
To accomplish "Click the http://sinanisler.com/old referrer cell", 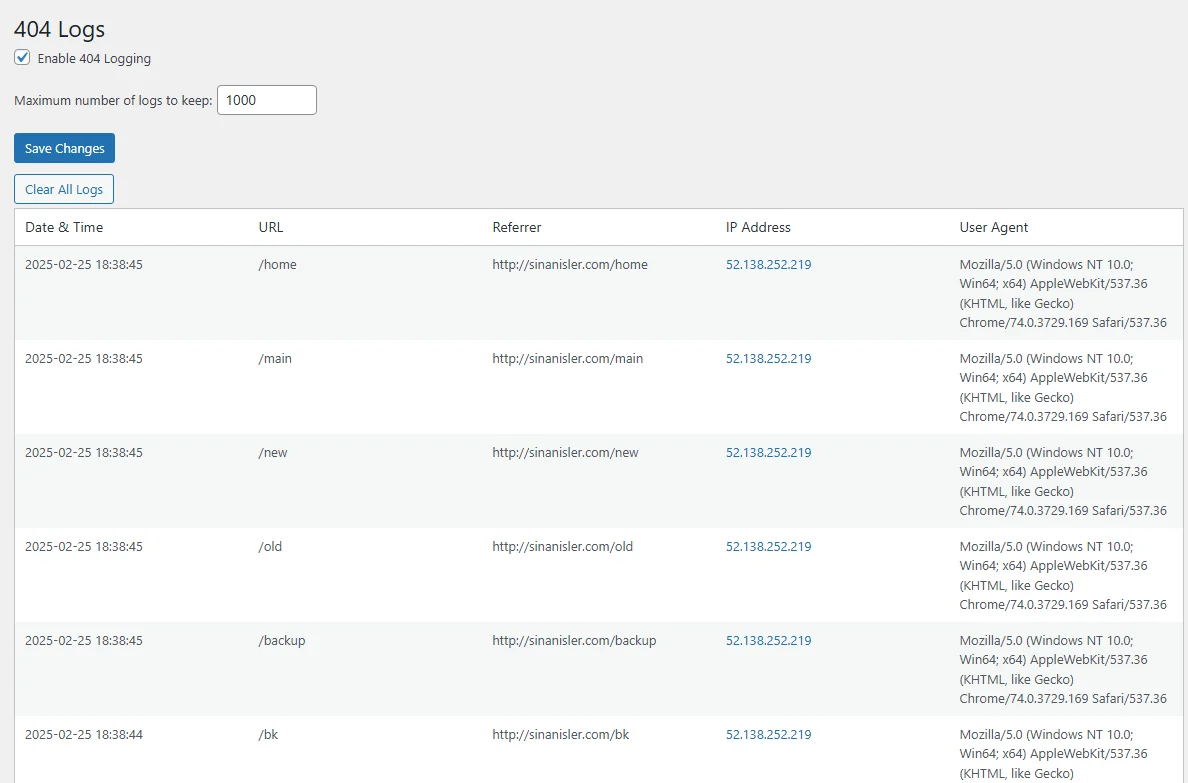I will [x=563, y=547].
